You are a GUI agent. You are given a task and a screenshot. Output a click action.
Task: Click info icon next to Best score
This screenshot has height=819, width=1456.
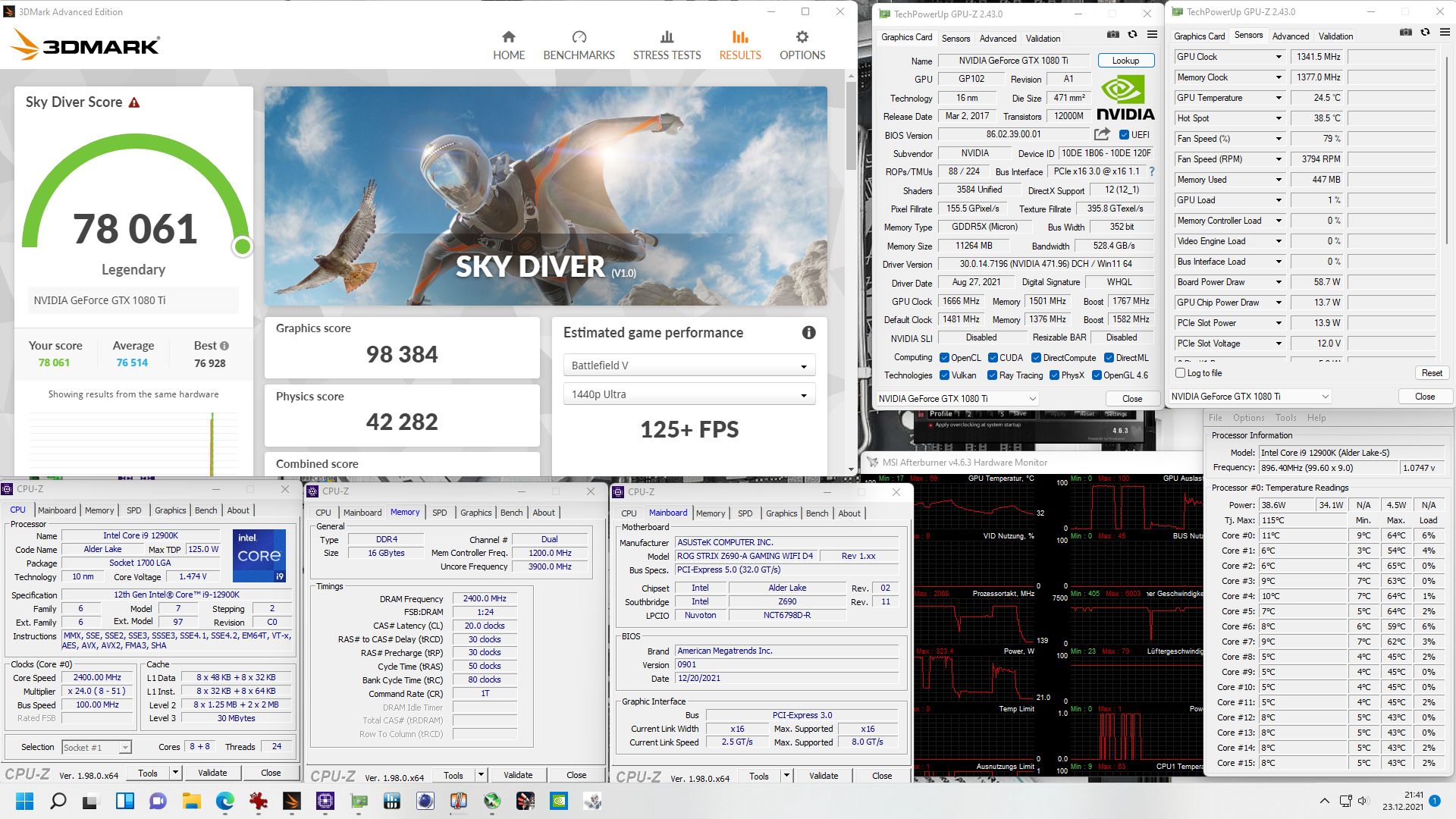[x=224, y=345]
